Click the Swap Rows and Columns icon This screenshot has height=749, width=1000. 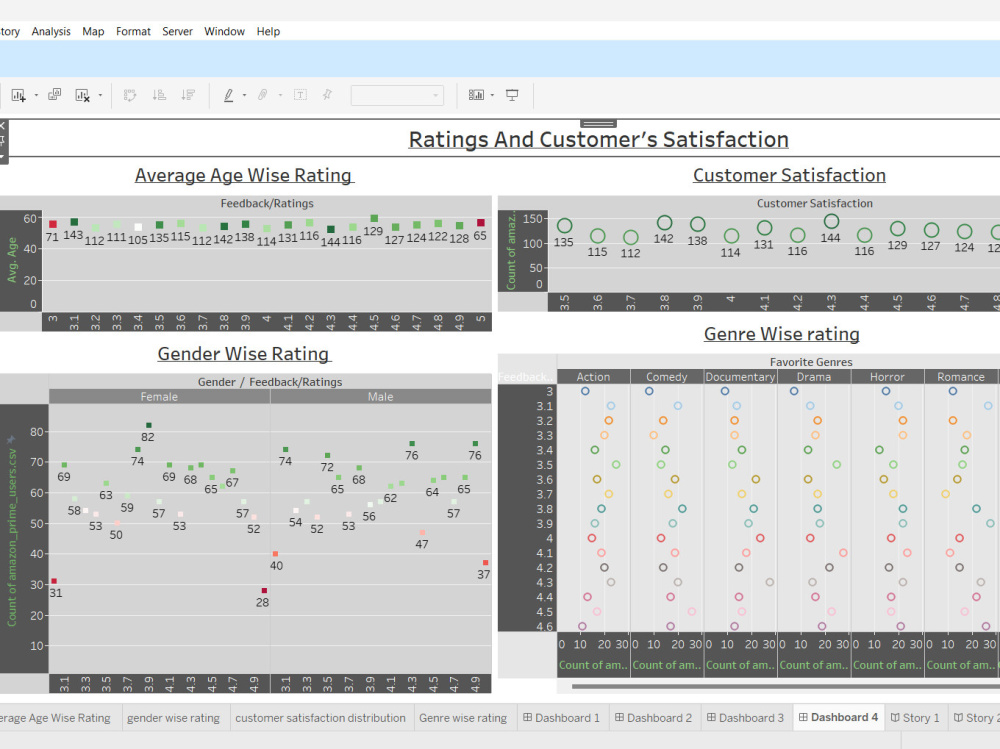(x=130, y=94)
